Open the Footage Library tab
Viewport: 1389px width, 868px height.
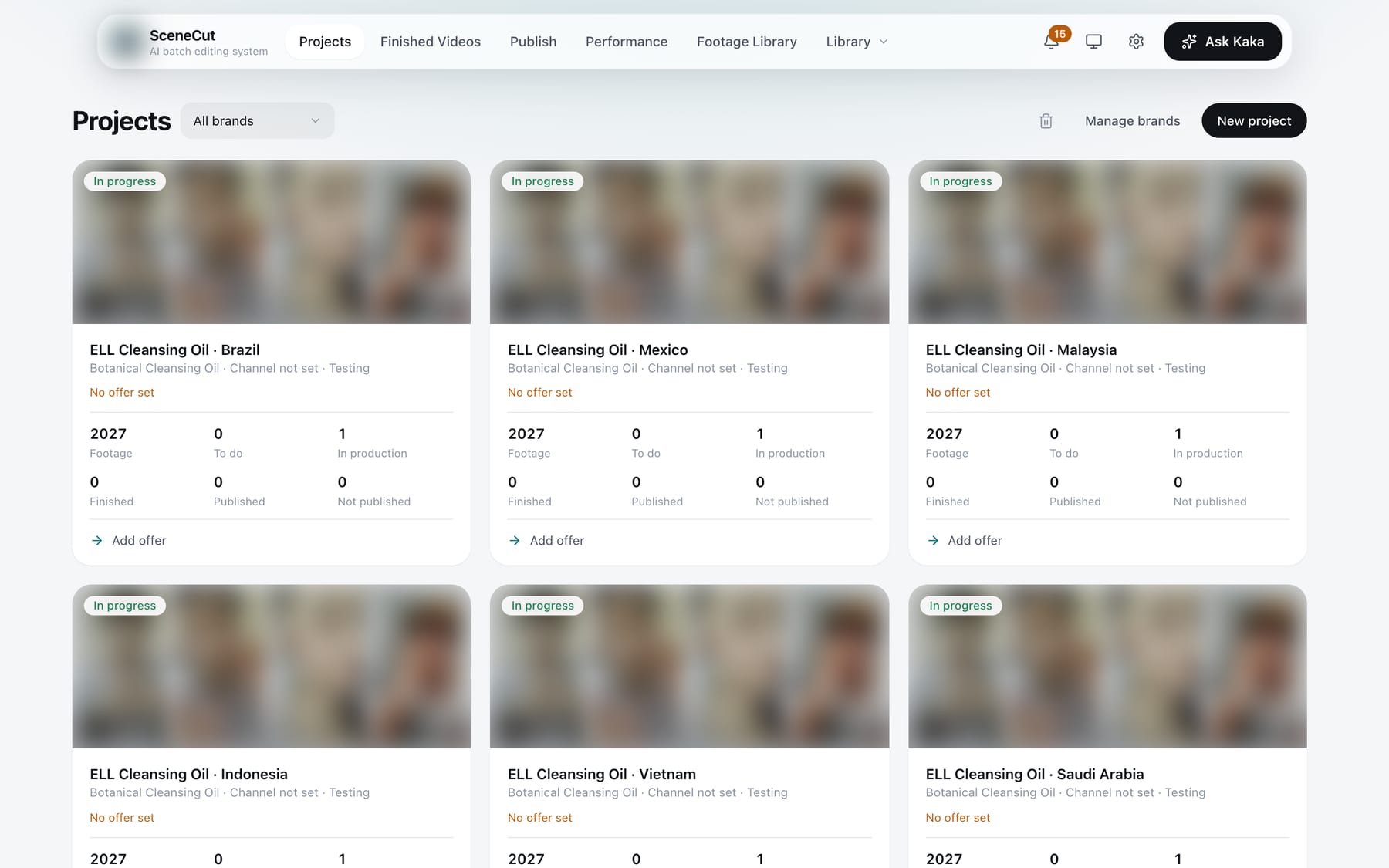pyautogui.click(x=747, y=42)
